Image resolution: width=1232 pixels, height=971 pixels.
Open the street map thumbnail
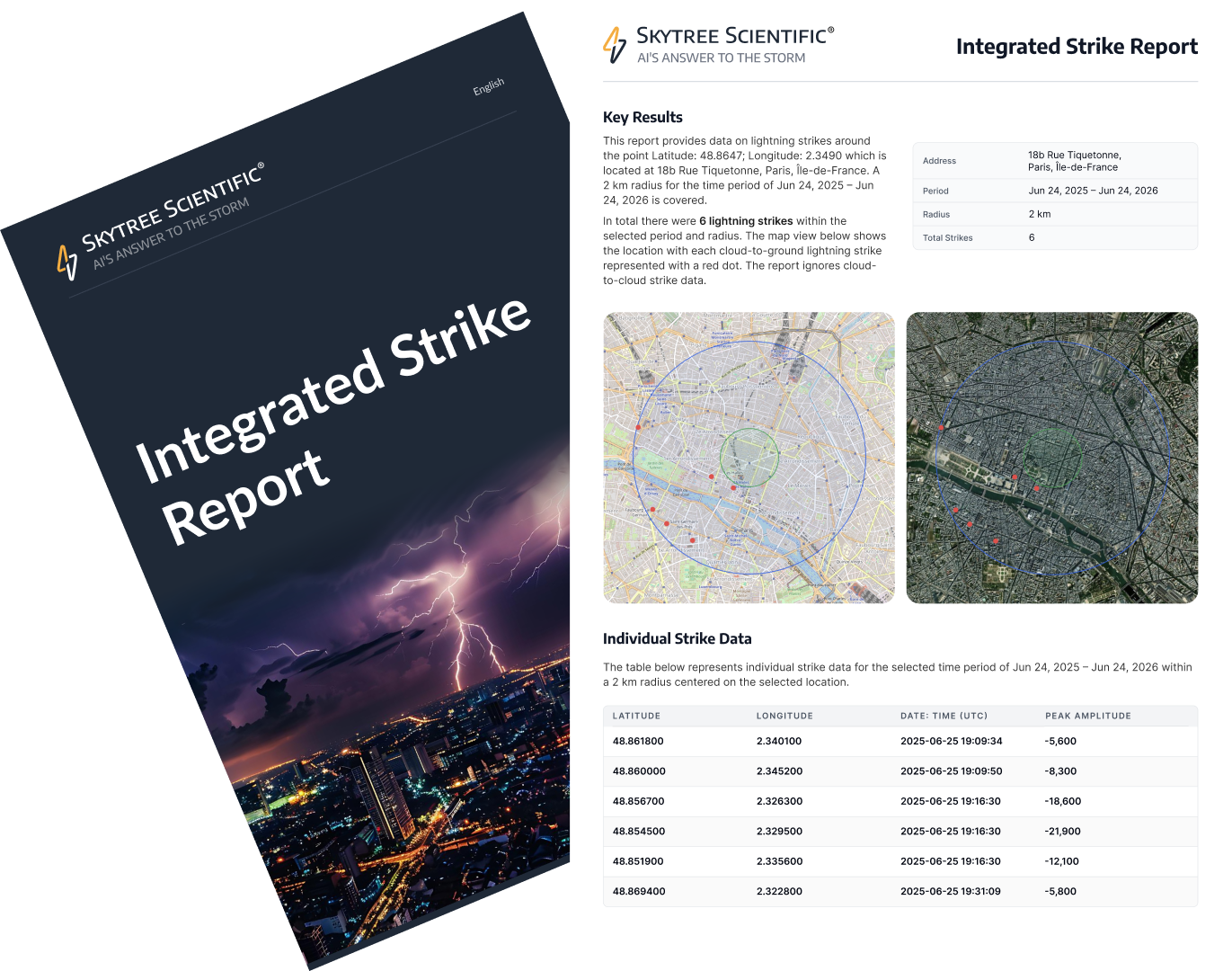749,458
